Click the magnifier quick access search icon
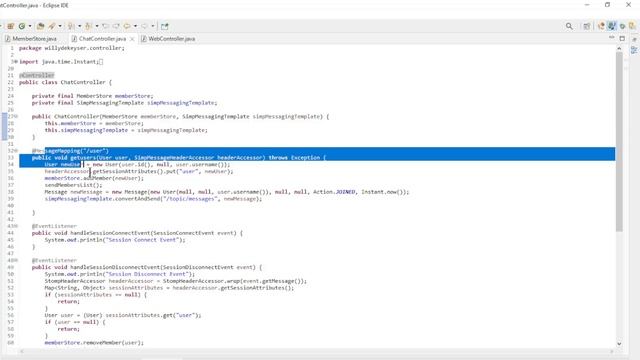 (x=569, y=26)
